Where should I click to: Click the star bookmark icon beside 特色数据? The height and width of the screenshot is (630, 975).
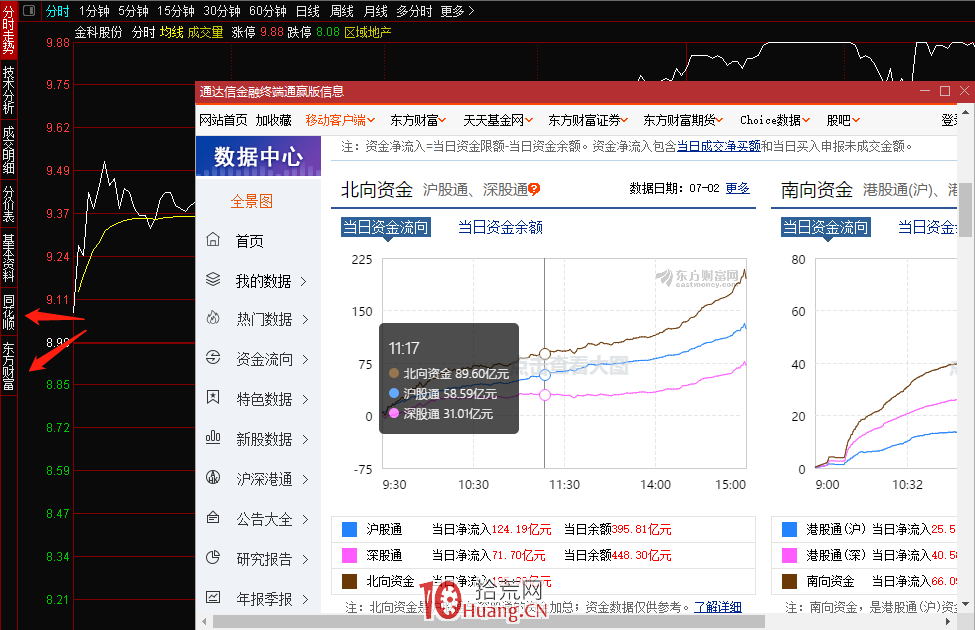point(213,397)
